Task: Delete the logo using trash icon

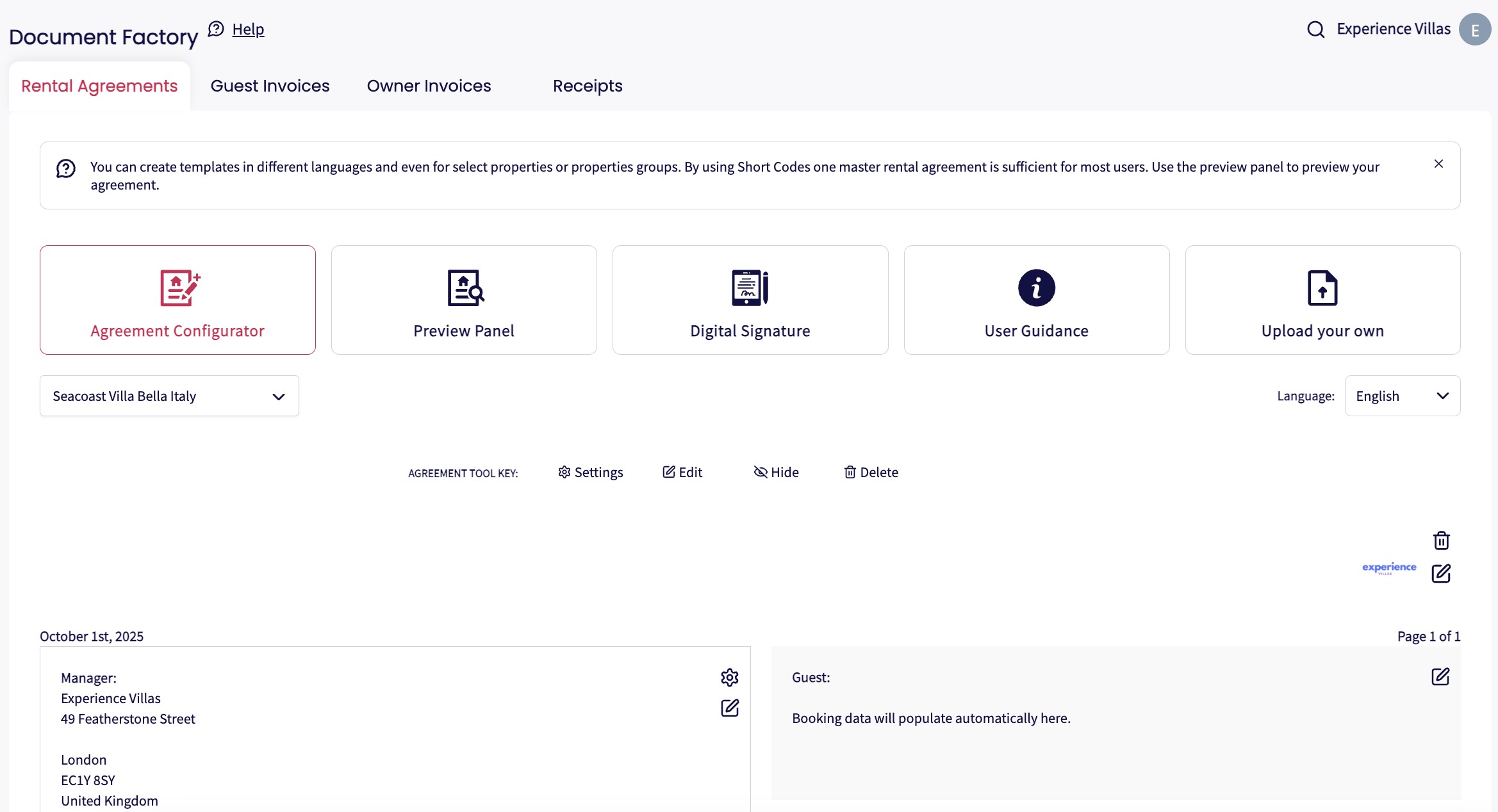Action: point(1441,540)
